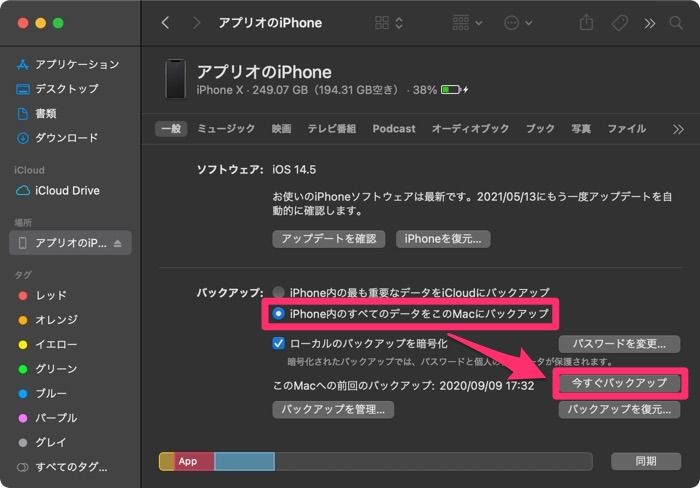Image resolution: width=700 pixels, height=488 pixels.
Task: Click the iPhone device image
Action: point(175,79)
